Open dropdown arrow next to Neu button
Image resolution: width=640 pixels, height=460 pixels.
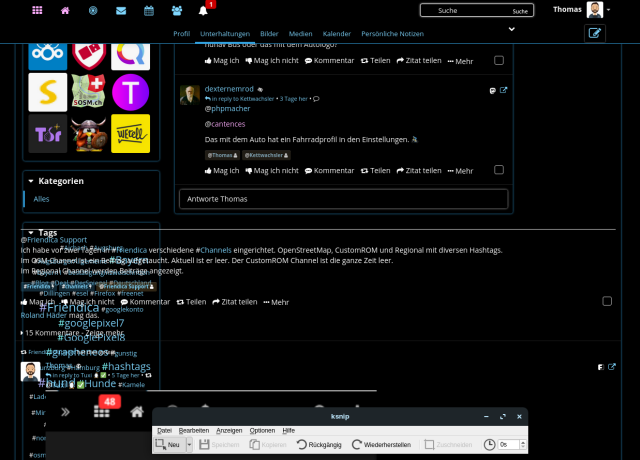pyautogui.click(x=187, y=444)
